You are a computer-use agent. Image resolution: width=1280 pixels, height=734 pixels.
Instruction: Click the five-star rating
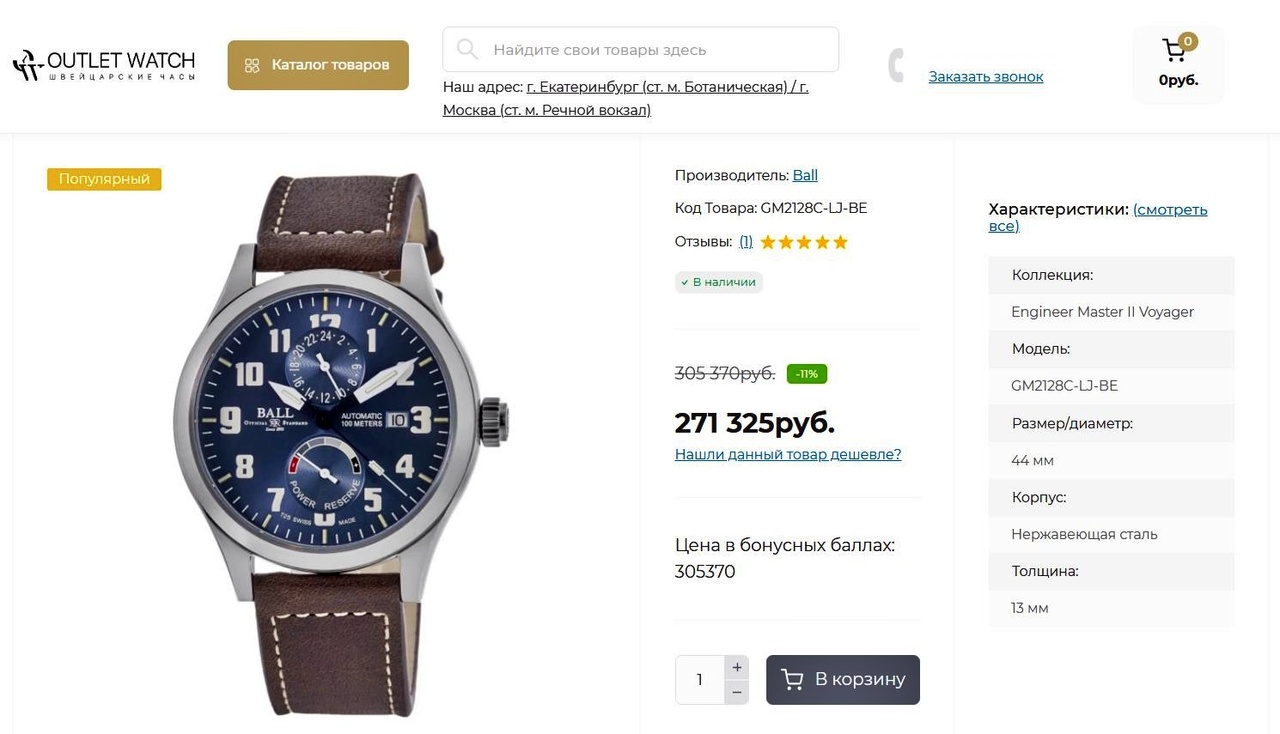803,242
